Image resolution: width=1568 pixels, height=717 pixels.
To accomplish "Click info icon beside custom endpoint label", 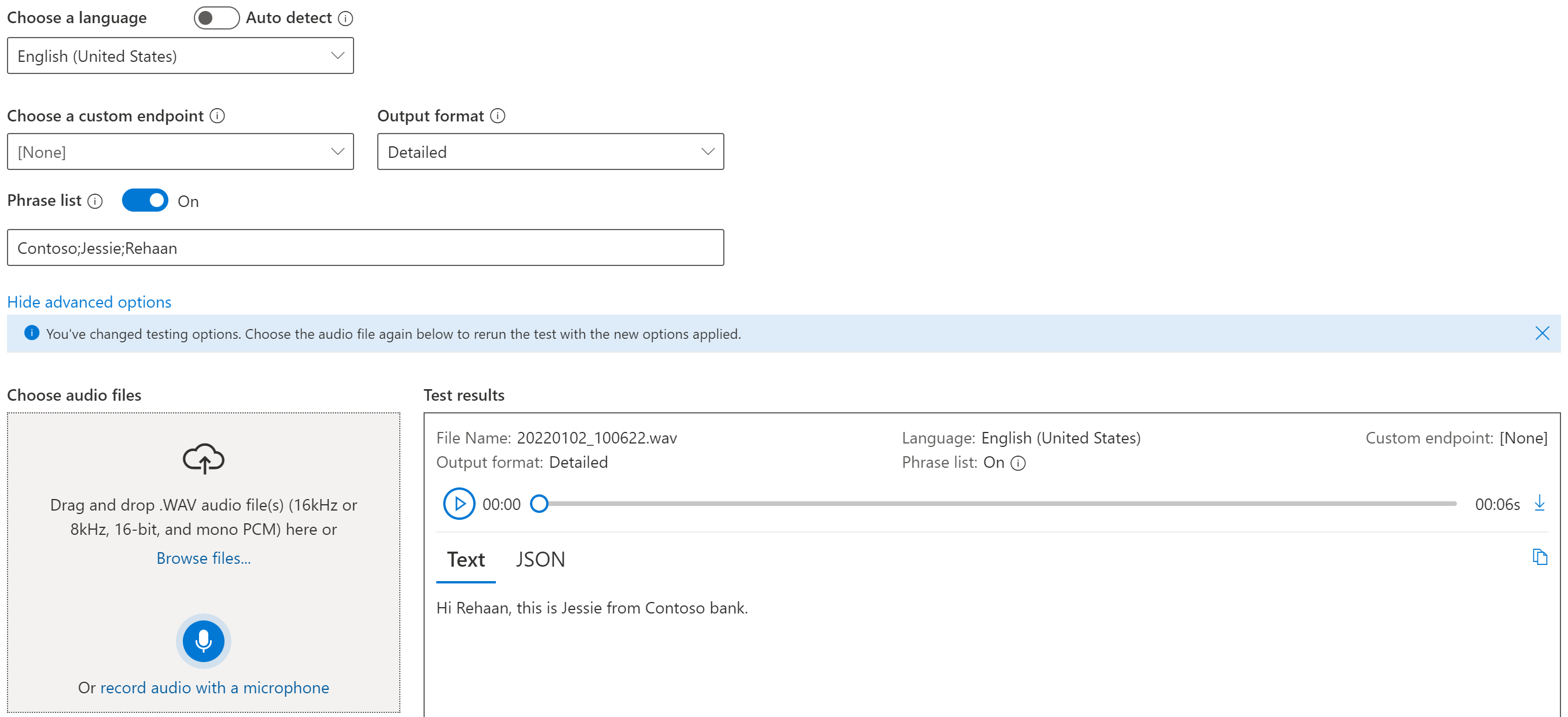I will click(x=218, y=116).
